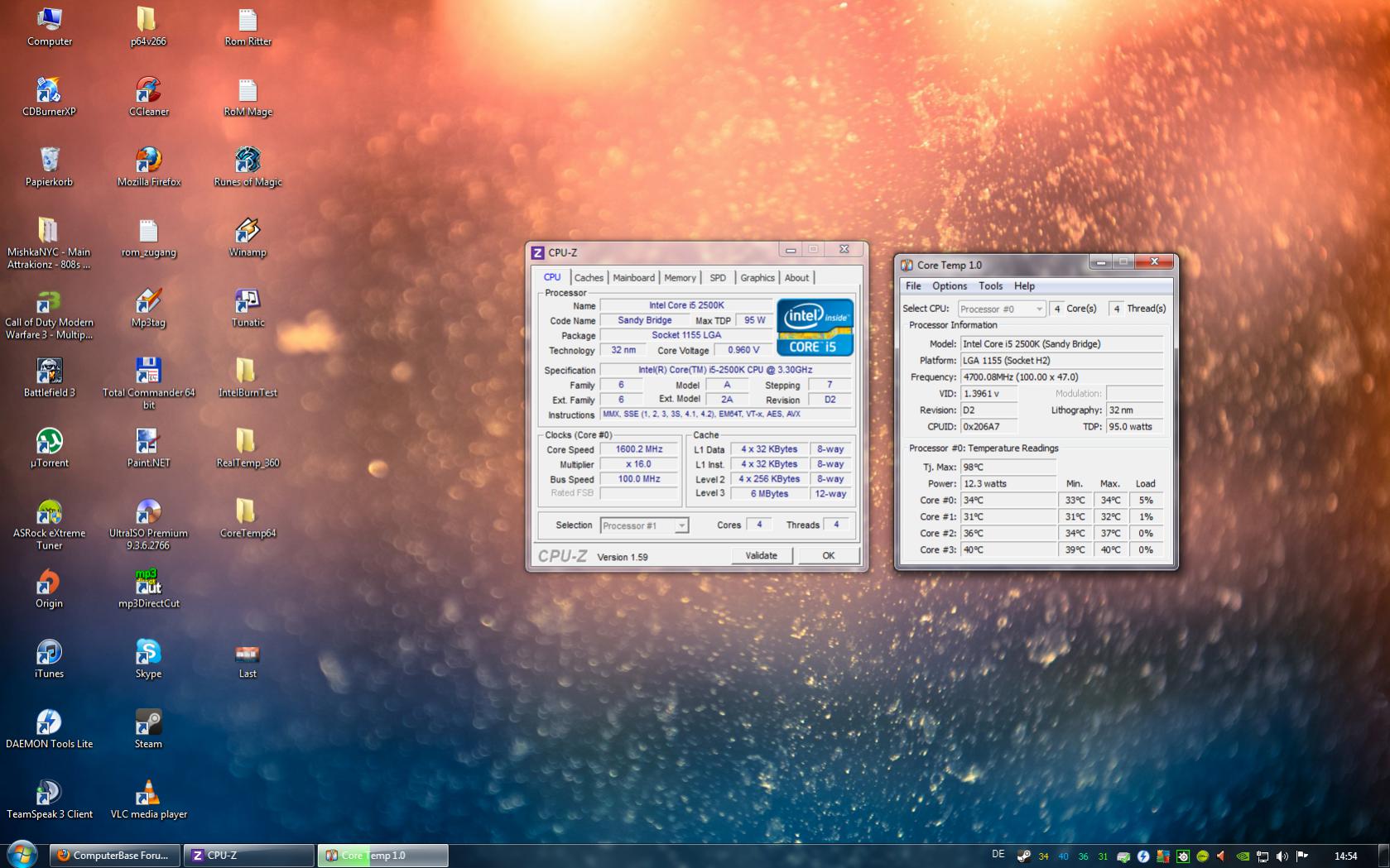This screenshot has width=1390, height=868.
Task: Open the RealTemp_360 folder
Action: click(248, 448)
